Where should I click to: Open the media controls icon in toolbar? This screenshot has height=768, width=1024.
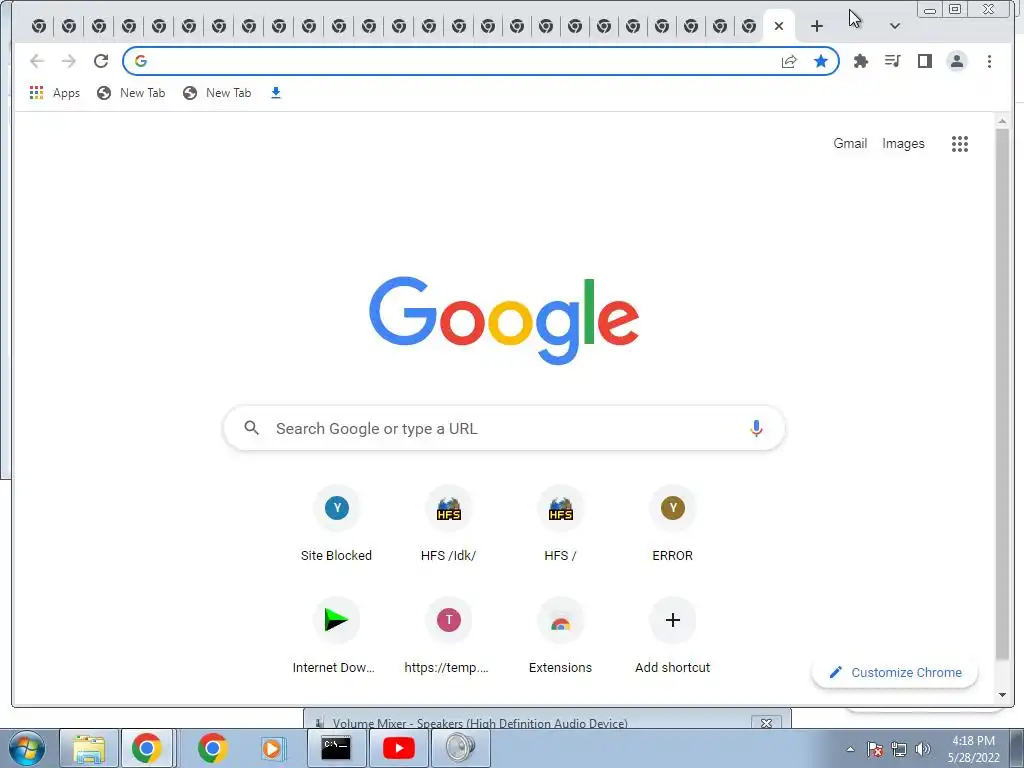pos(893,61)
